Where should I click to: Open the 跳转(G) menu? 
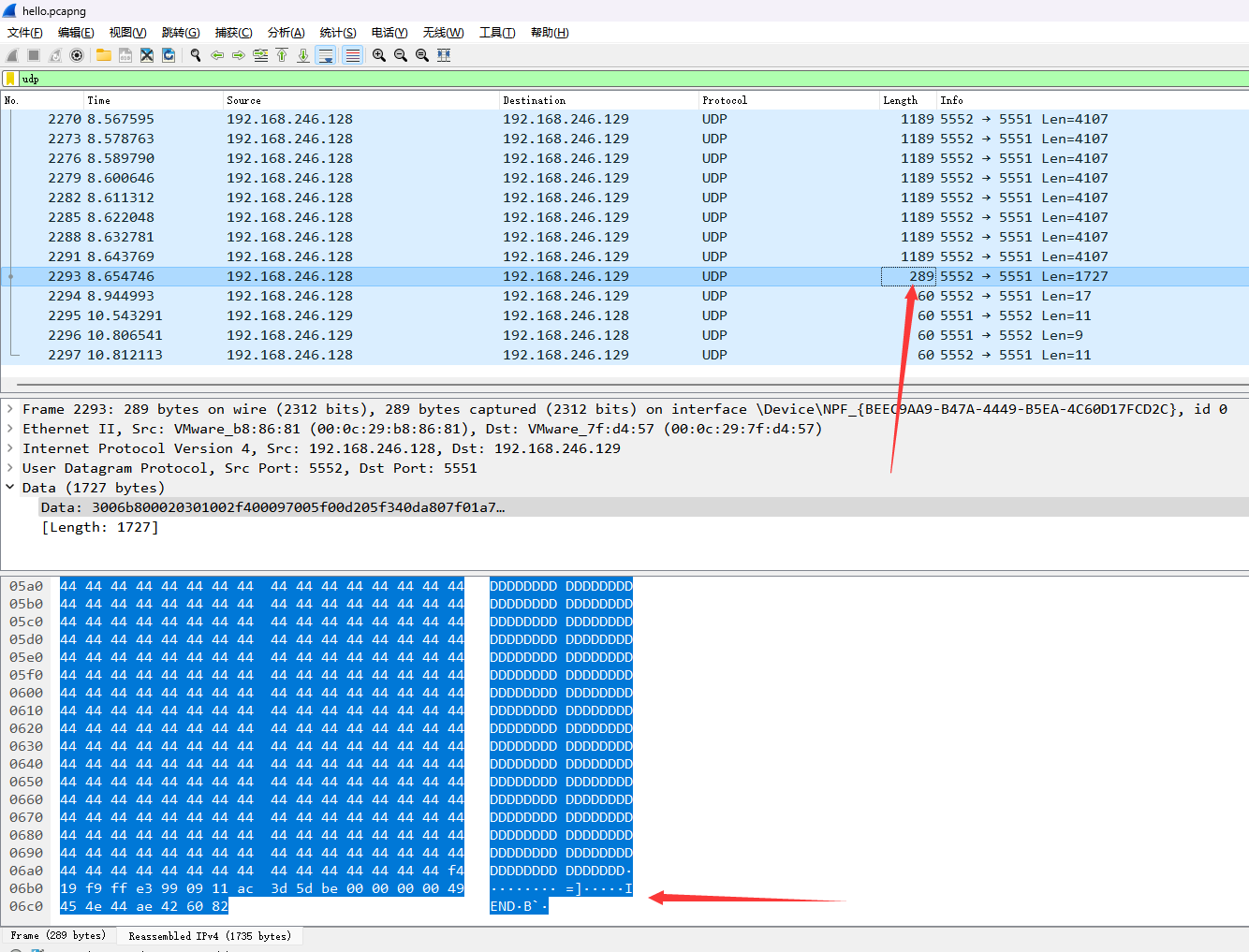pyautogui.click(x=181, y=33)
